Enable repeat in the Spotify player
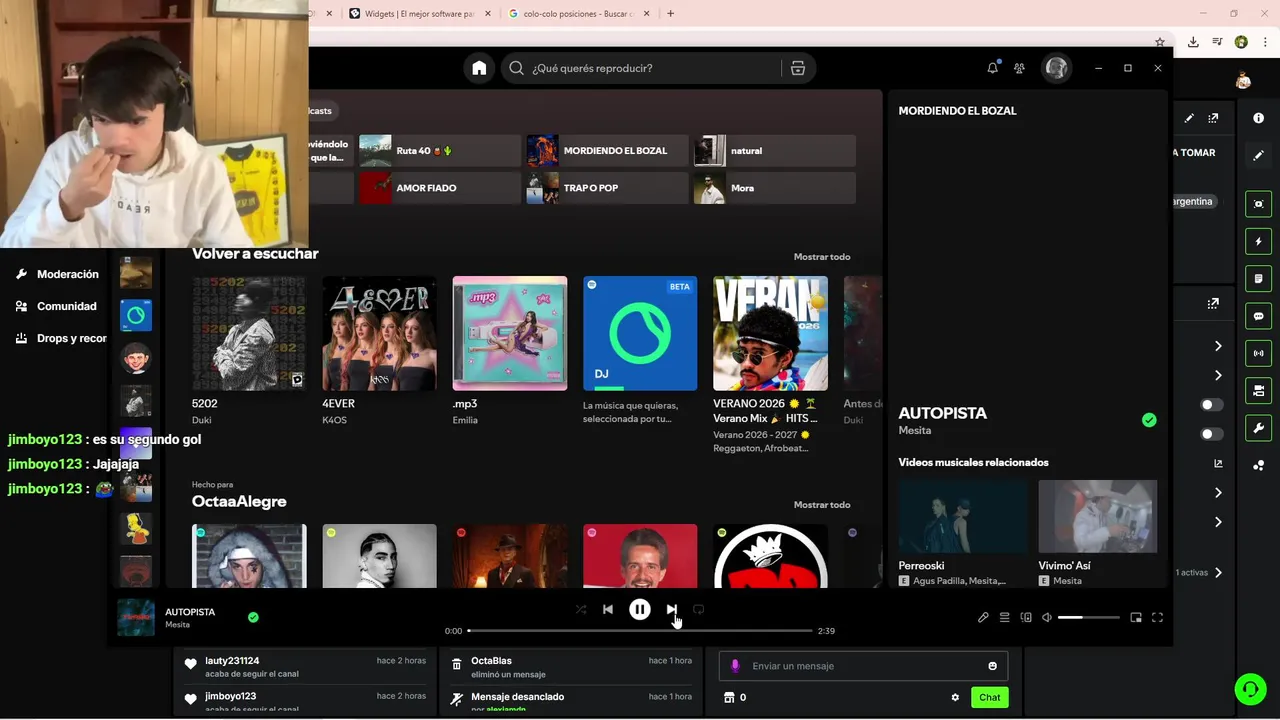 click(698, 609)
